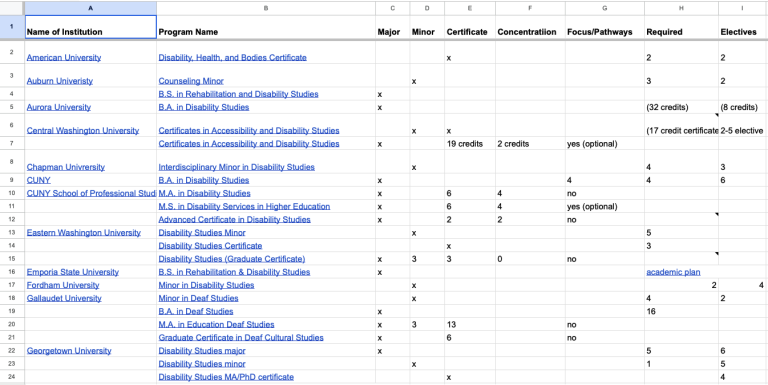Open the academic plan link

click(673, 272)
